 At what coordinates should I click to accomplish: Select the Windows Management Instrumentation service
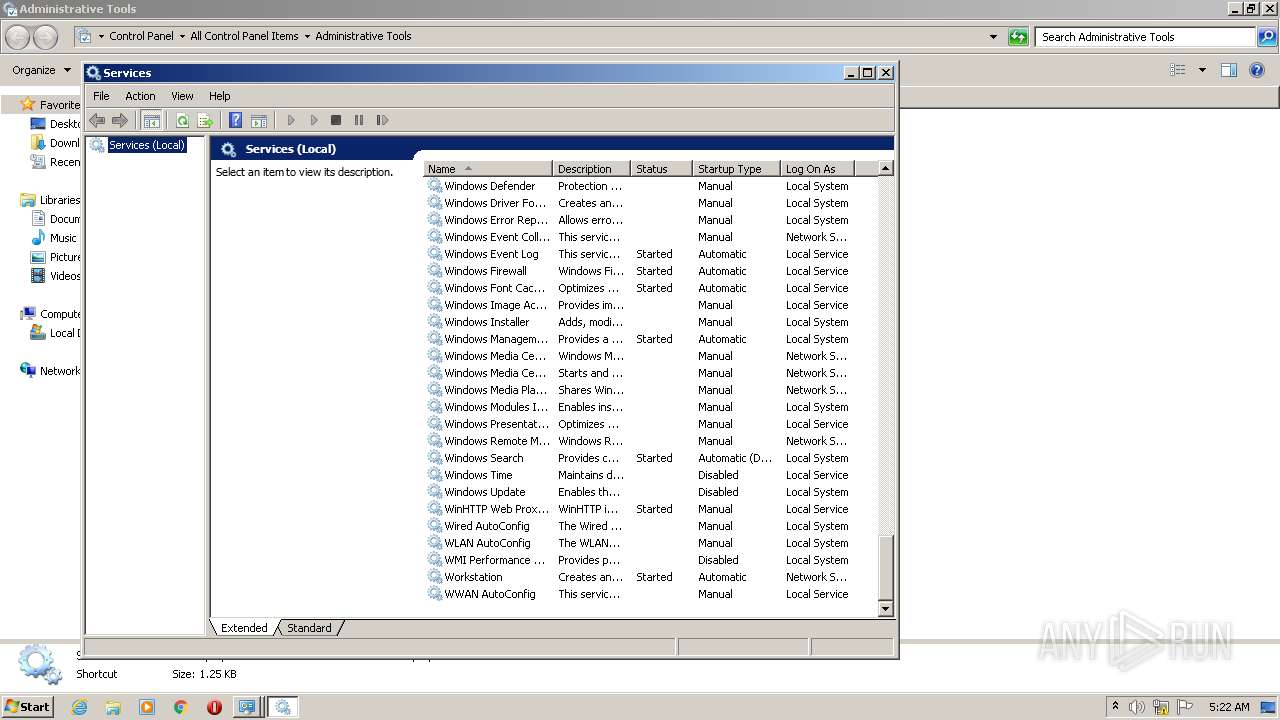pyautogui.click(x=650, y=339)
